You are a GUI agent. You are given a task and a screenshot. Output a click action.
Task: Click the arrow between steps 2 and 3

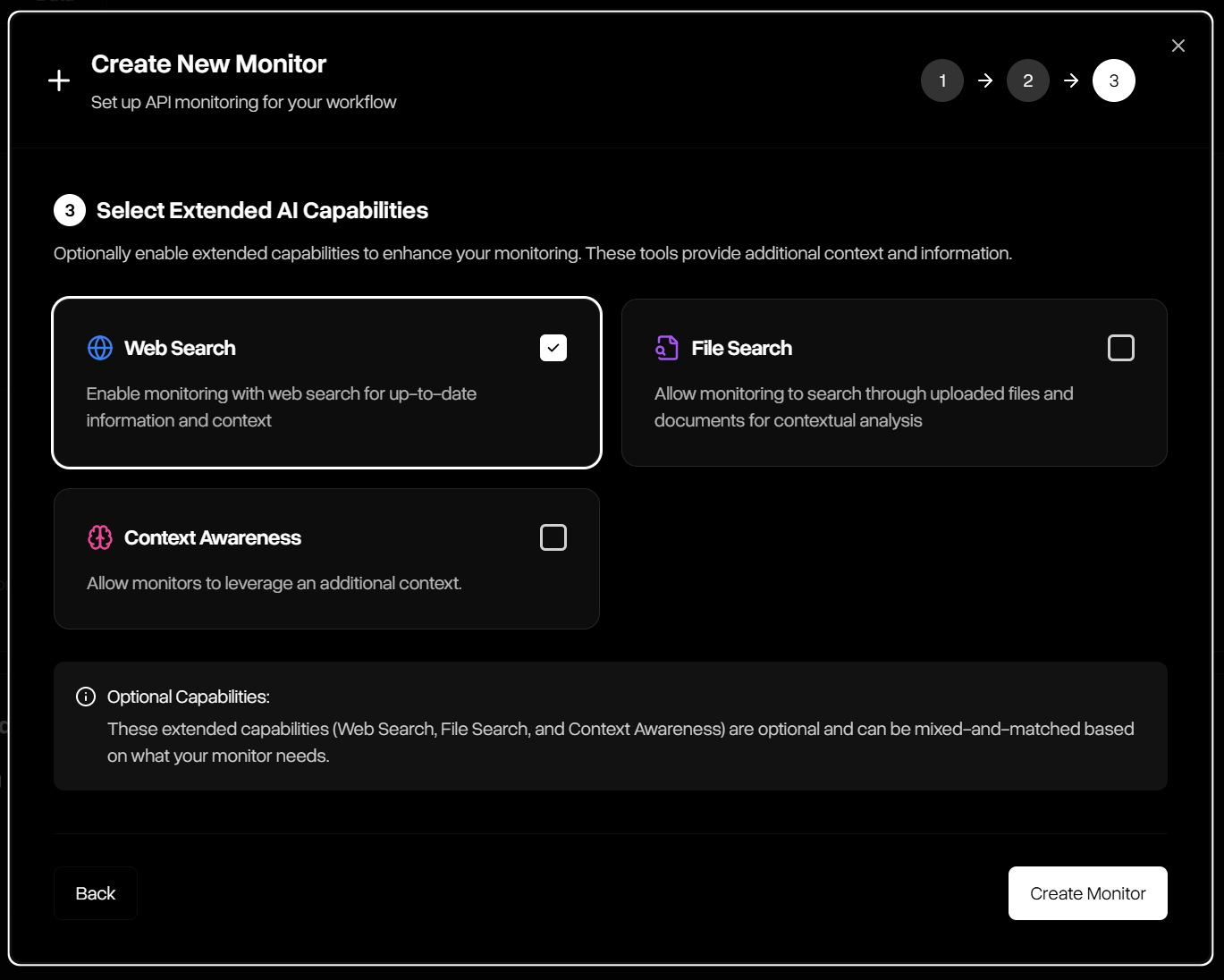coord(1070,80)
